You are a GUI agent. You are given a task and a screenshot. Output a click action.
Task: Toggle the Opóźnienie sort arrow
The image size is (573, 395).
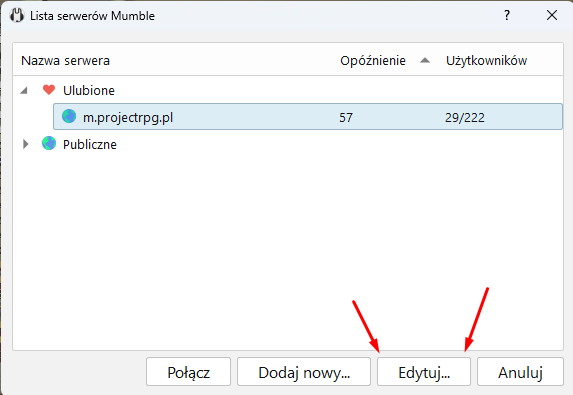point(425,60)
